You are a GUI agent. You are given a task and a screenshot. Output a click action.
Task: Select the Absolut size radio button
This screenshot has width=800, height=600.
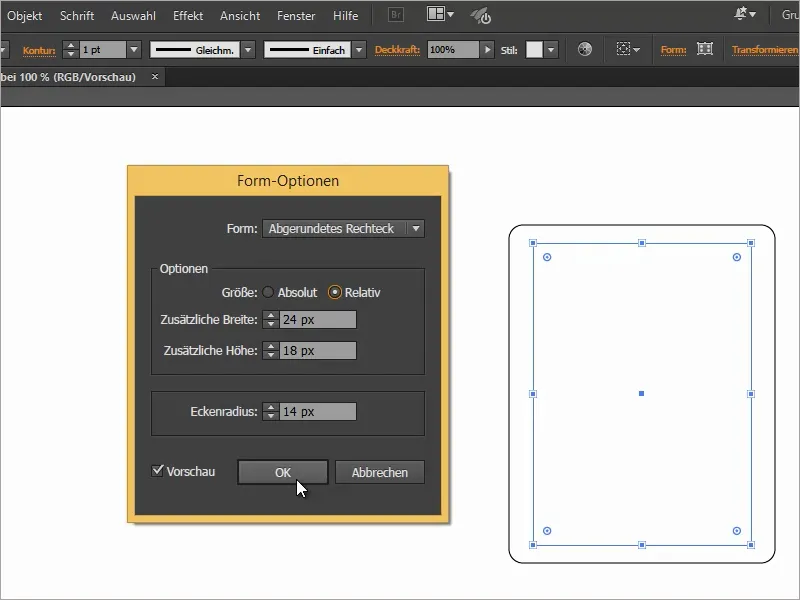coord(268,292)
